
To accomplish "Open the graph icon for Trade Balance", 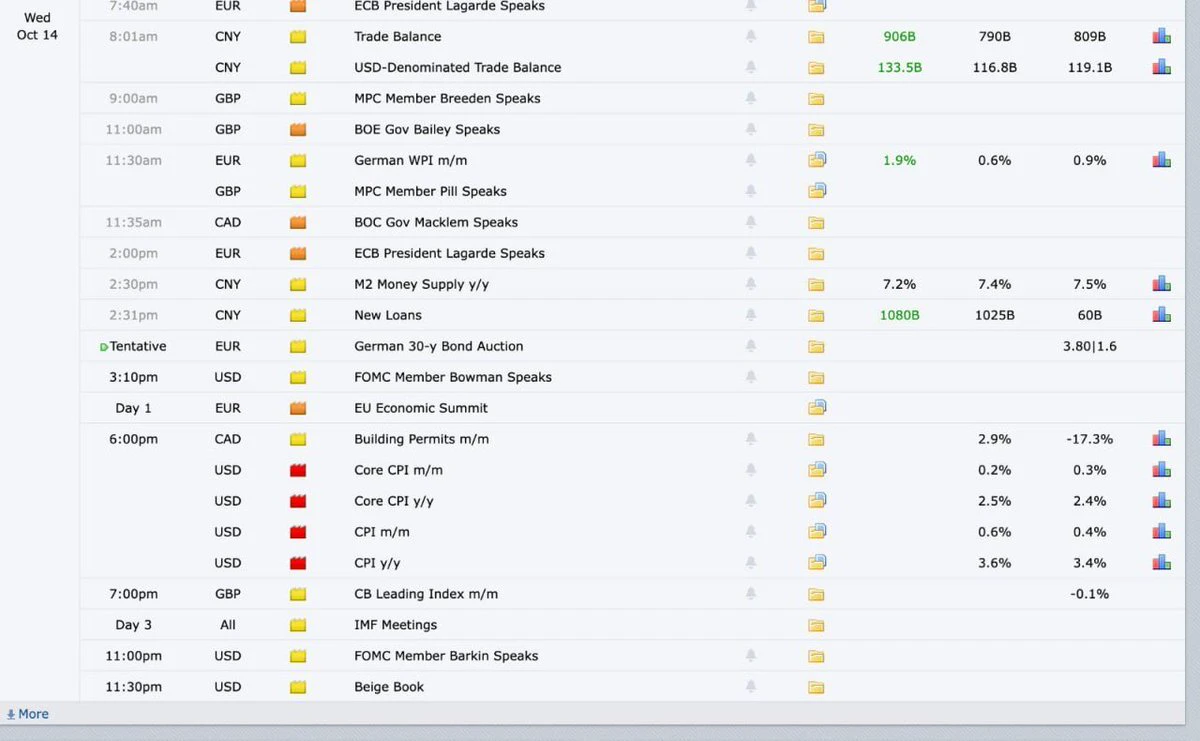I will (x=1161, y=36).
